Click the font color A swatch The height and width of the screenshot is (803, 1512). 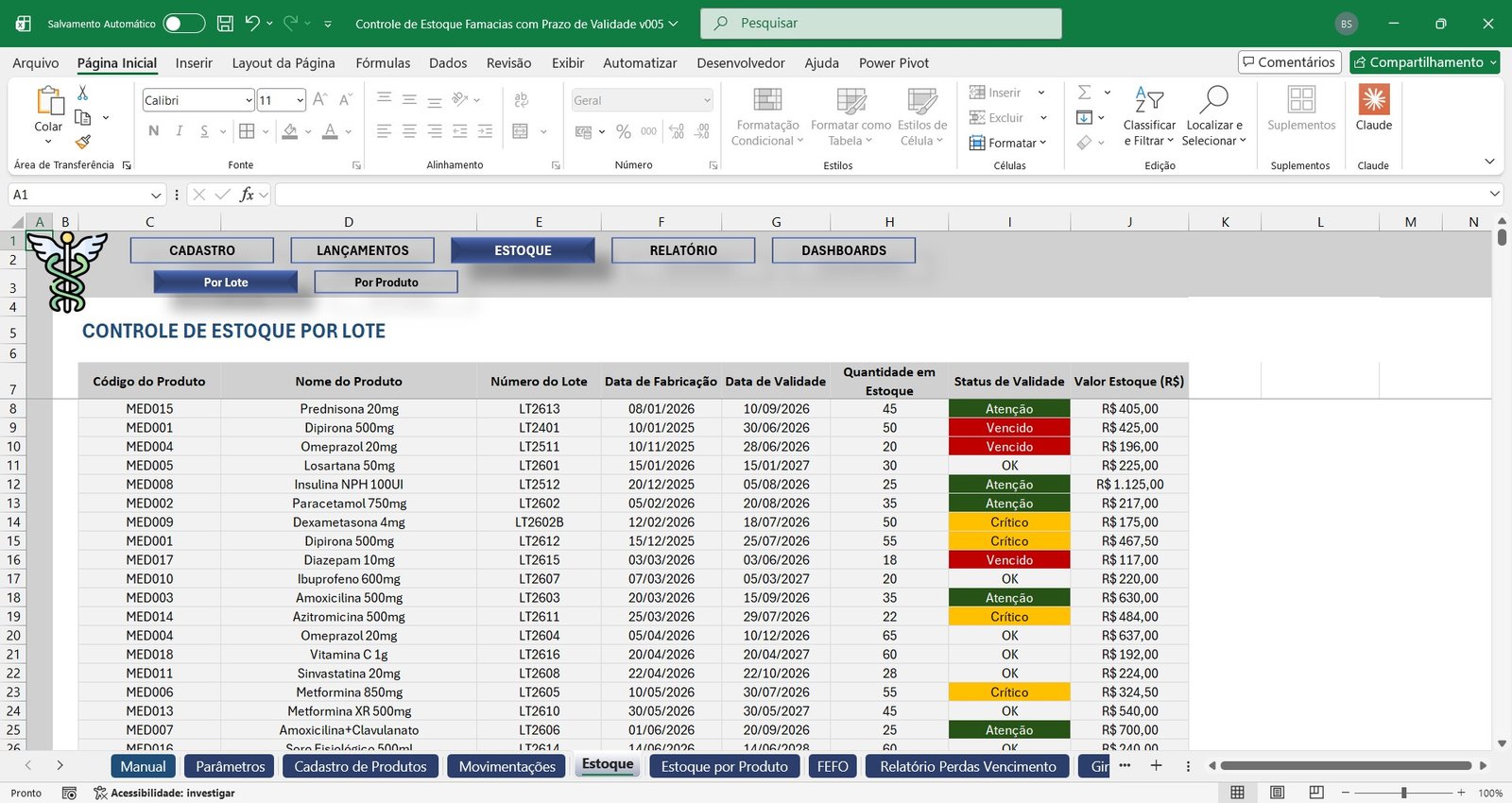[x=330, y=131]
